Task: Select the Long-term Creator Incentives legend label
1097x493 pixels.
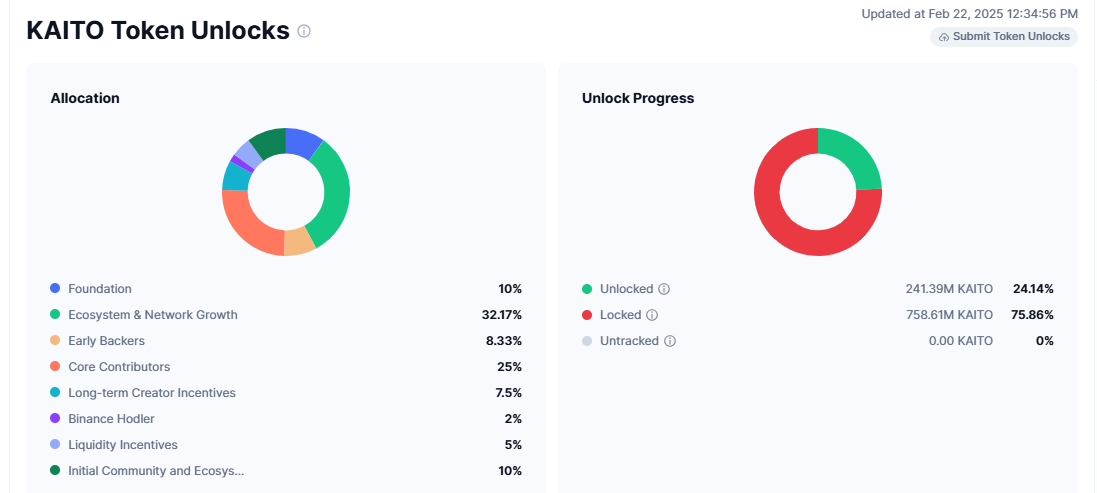Action: tap(152, 393)
